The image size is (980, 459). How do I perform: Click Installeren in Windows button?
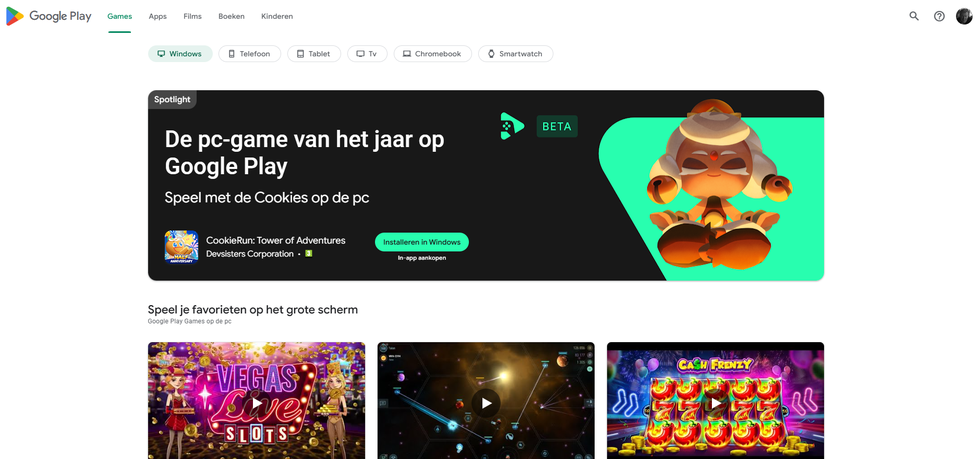(x=422, y=242)
